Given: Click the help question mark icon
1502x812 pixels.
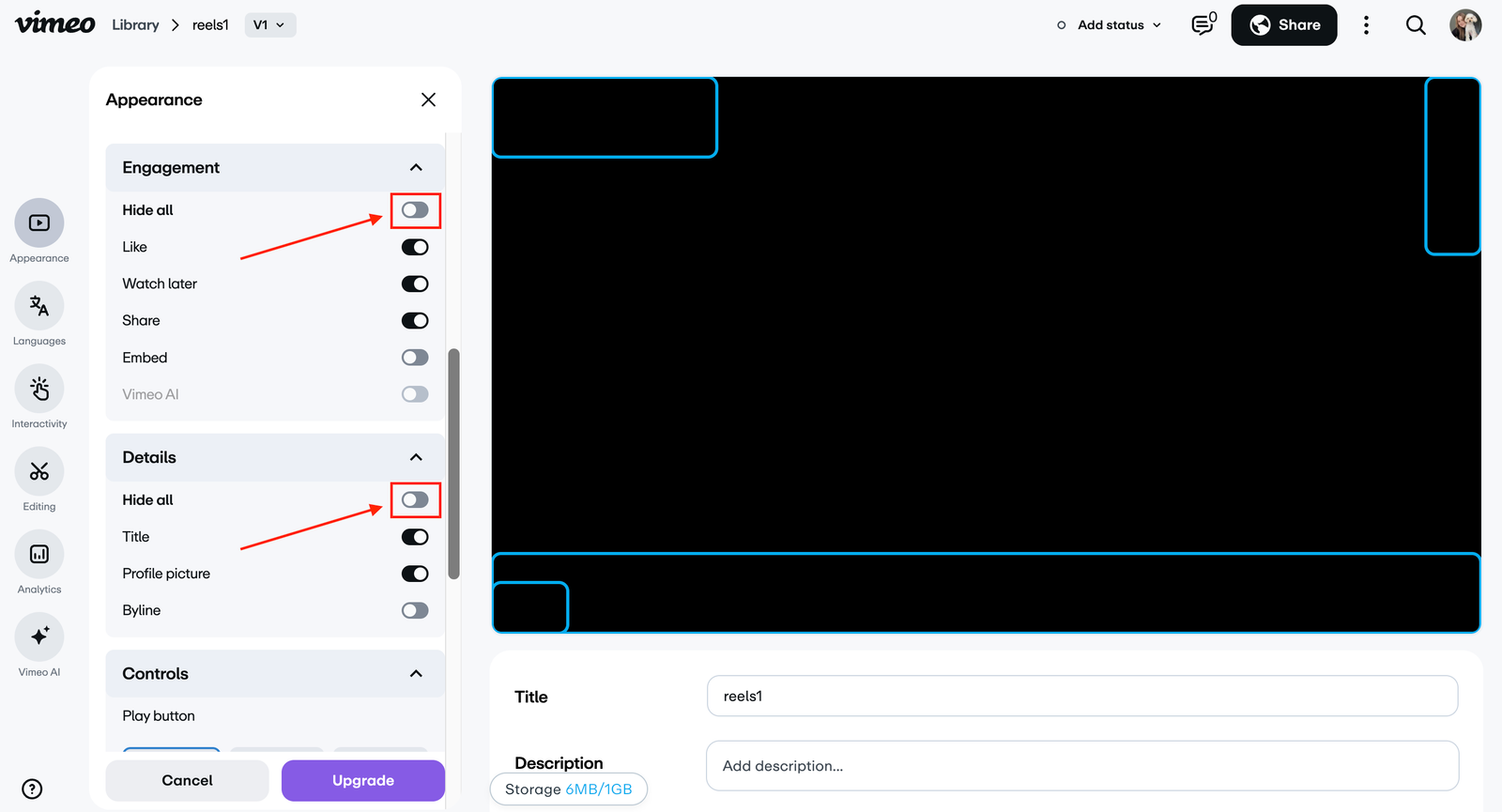Looking at the screenshot, I should (32, 789).
